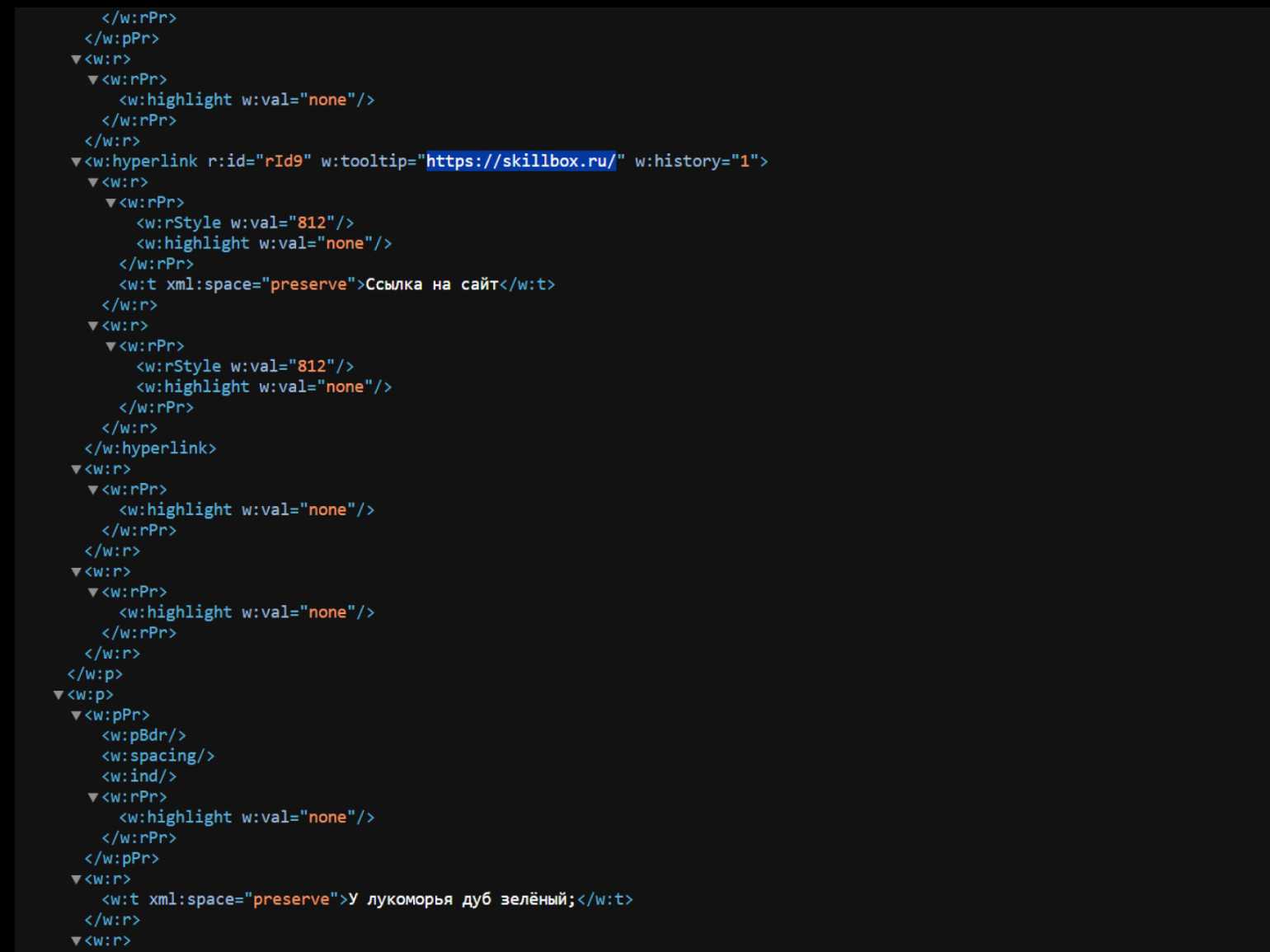Click the 'Ссылка на сайт' text content
The image size is (1270, 952).
tap(431, 284)
